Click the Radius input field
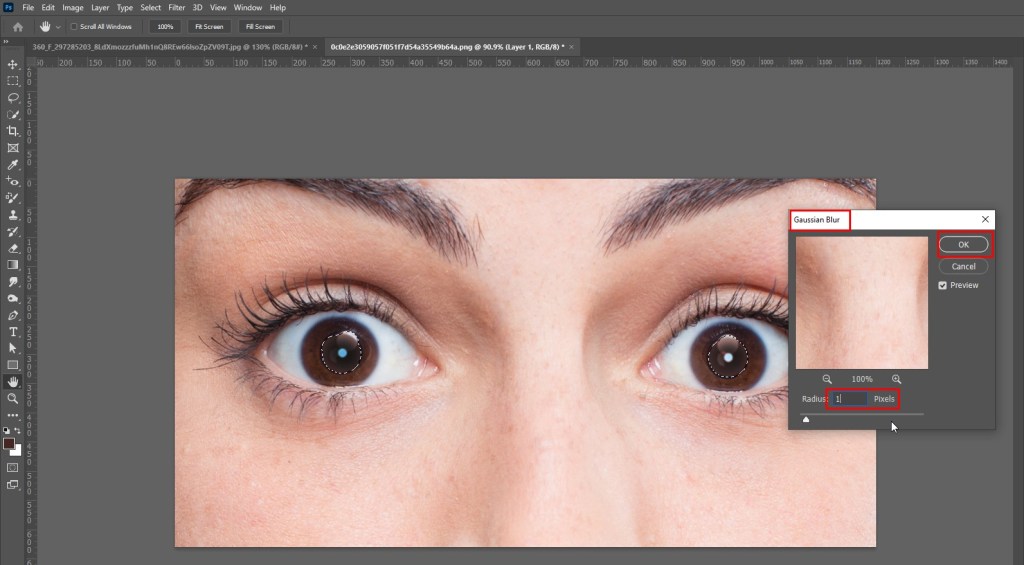1024x565 pixels. pyautogui.click(x=850, y=399)
